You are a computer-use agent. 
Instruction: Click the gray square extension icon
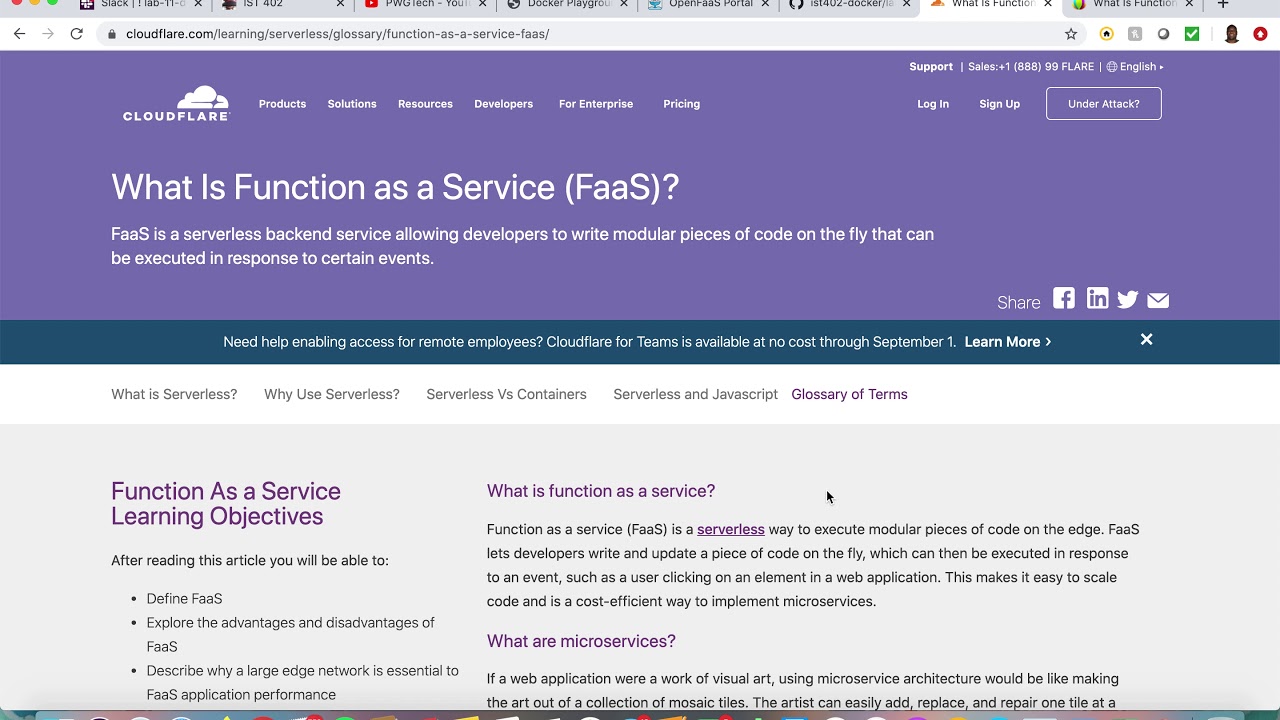coord(1135,34)
